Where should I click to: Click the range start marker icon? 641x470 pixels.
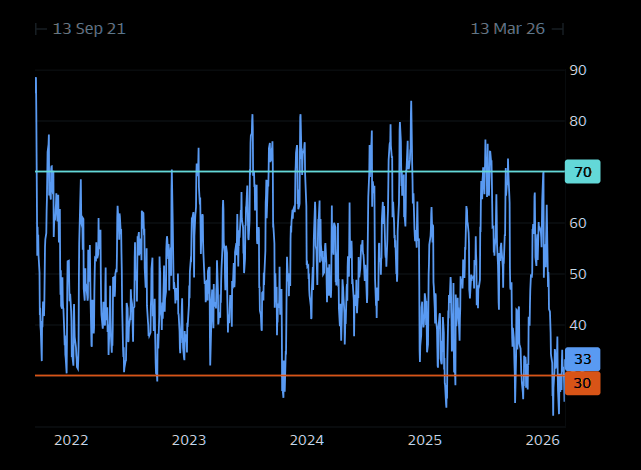[41, 29]
